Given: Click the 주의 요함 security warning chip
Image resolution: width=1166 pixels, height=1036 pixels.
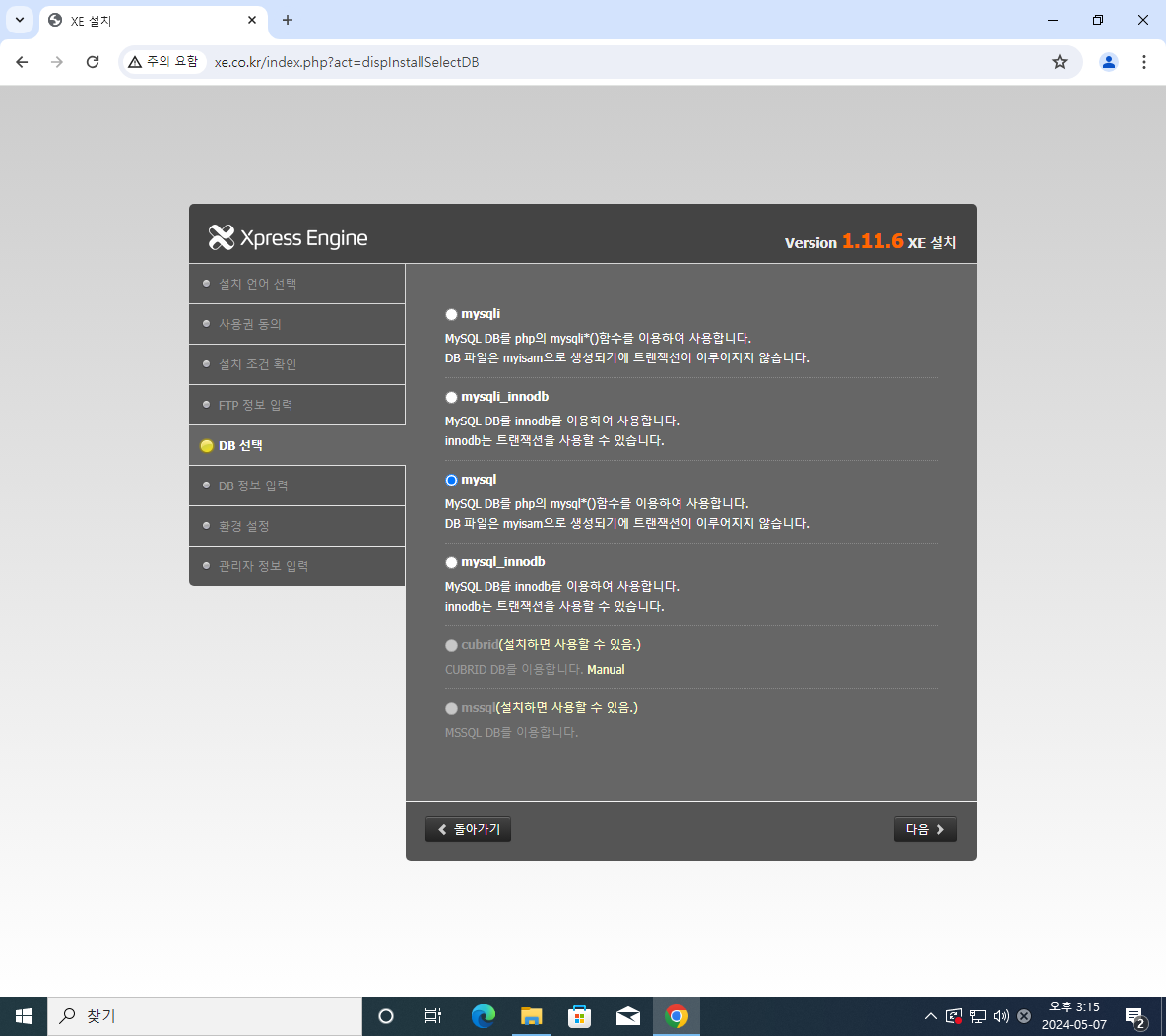Looking at the screenshot, I should pyautogui.click(x=163, y=62).
